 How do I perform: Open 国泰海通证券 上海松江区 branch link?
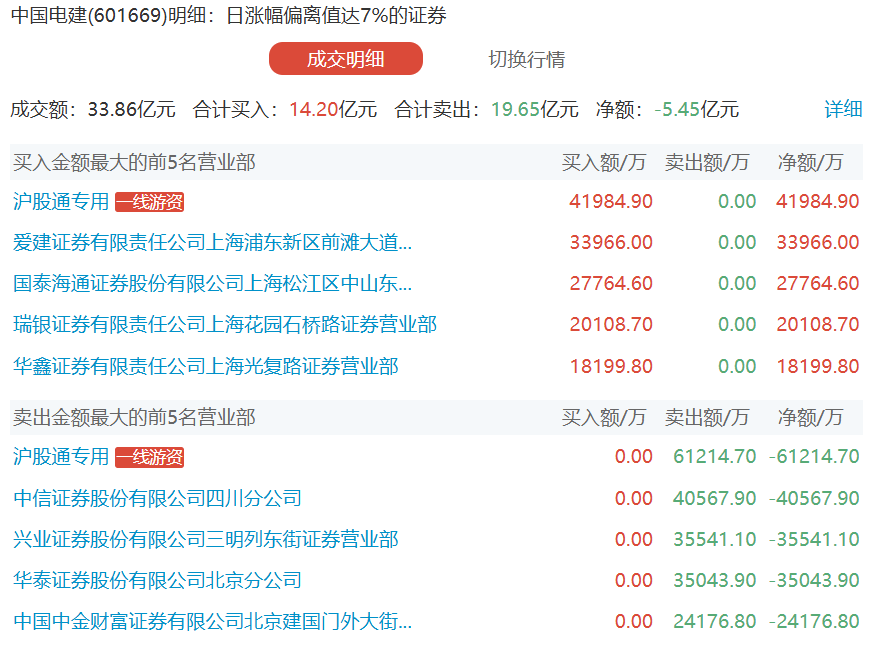(x=212, y=283)
